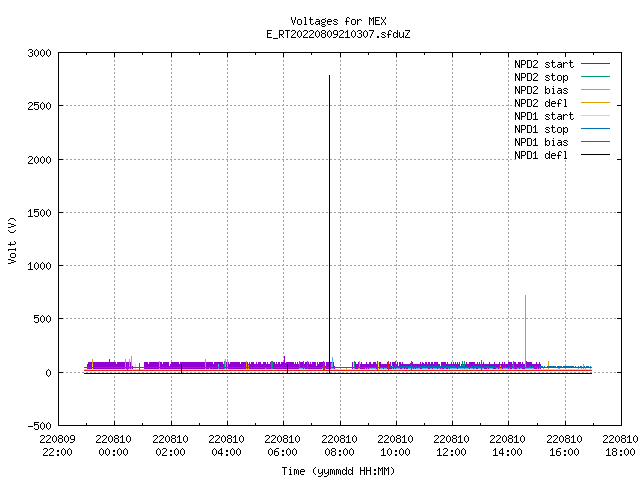The image size is (640, 480).
Task: Click the NPD2 stop legend label
Action: [x=541, y=77]
